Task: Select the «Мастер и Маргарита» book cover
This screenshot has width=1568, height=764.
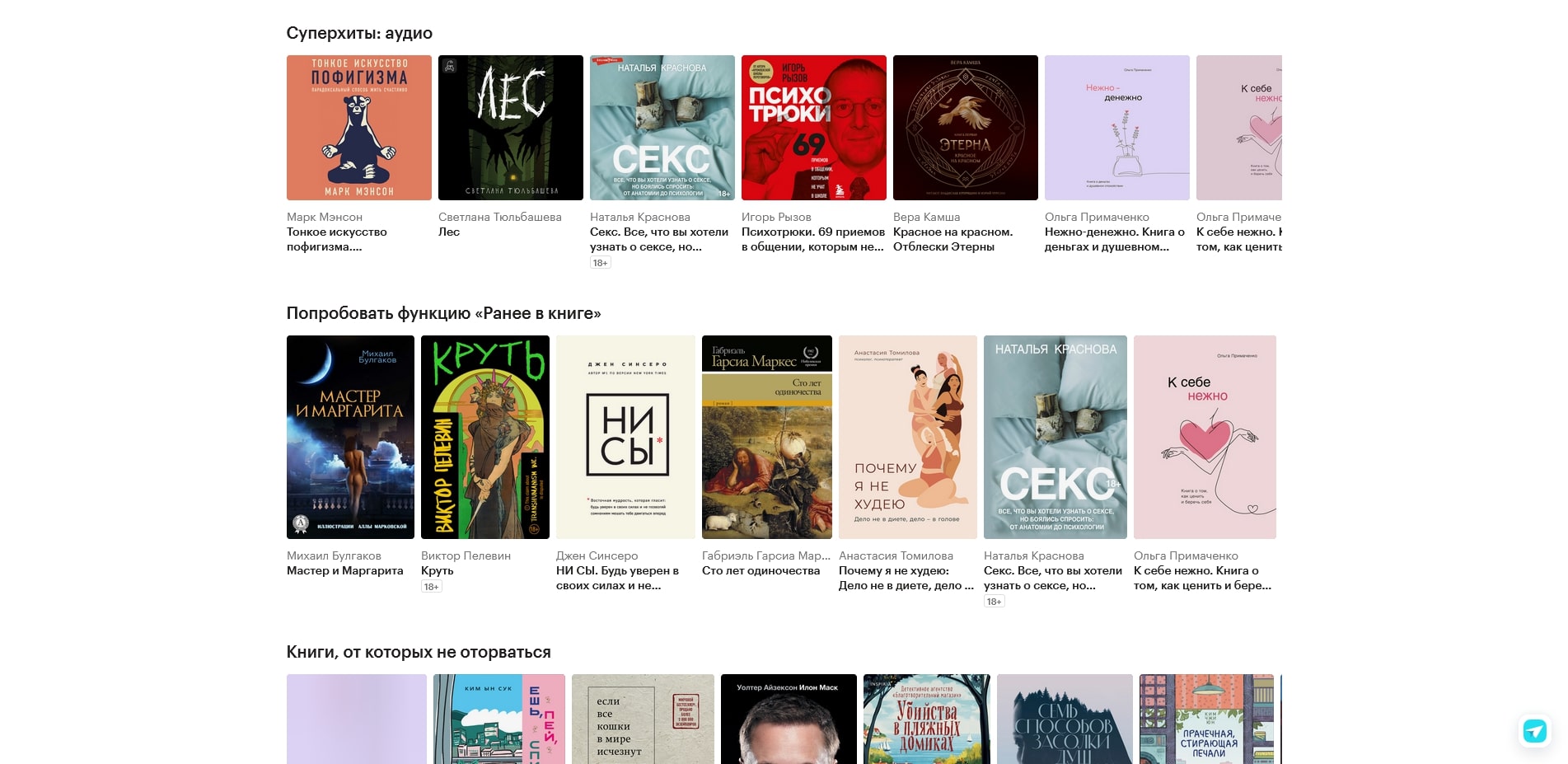Action: point(350,437)
